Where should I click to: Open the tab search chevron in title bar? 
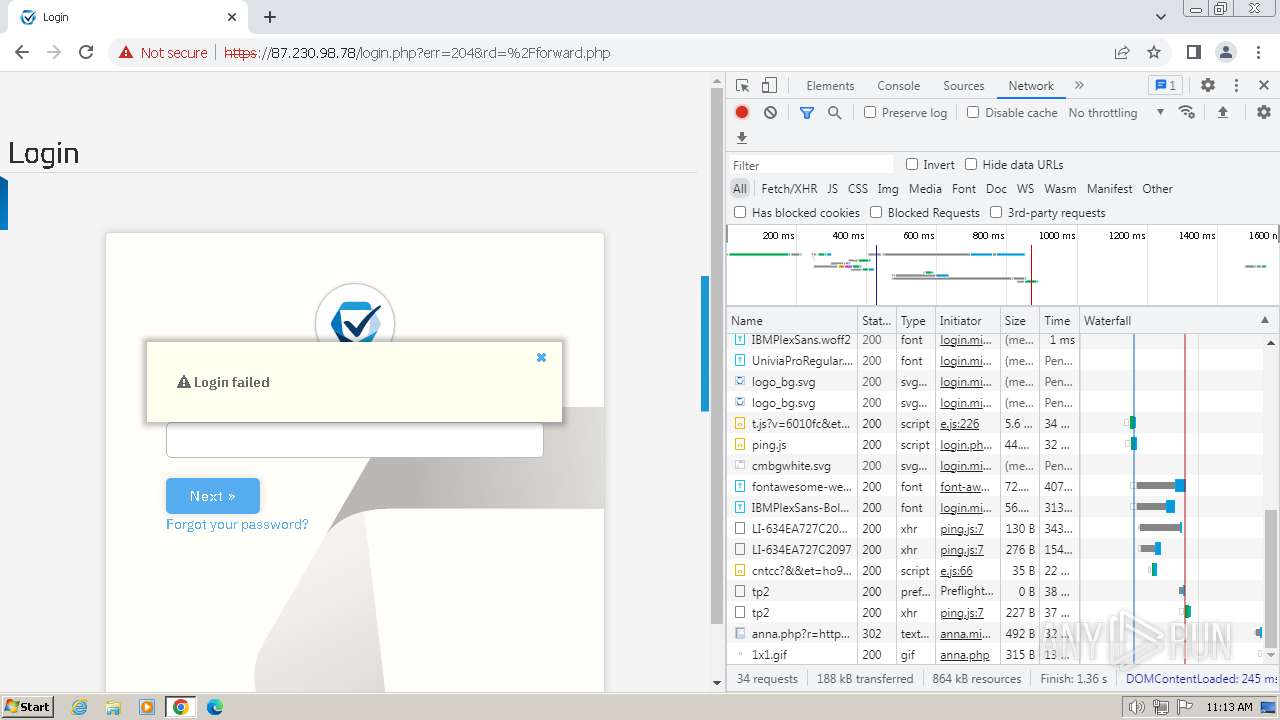pos(1161,17)
